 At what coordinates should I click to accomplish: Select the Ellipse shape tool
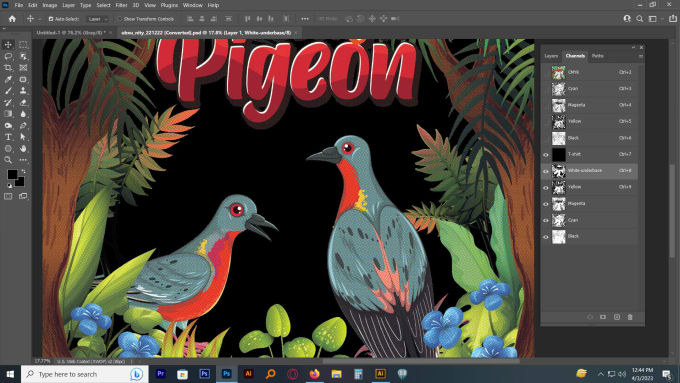click(8, 148)
